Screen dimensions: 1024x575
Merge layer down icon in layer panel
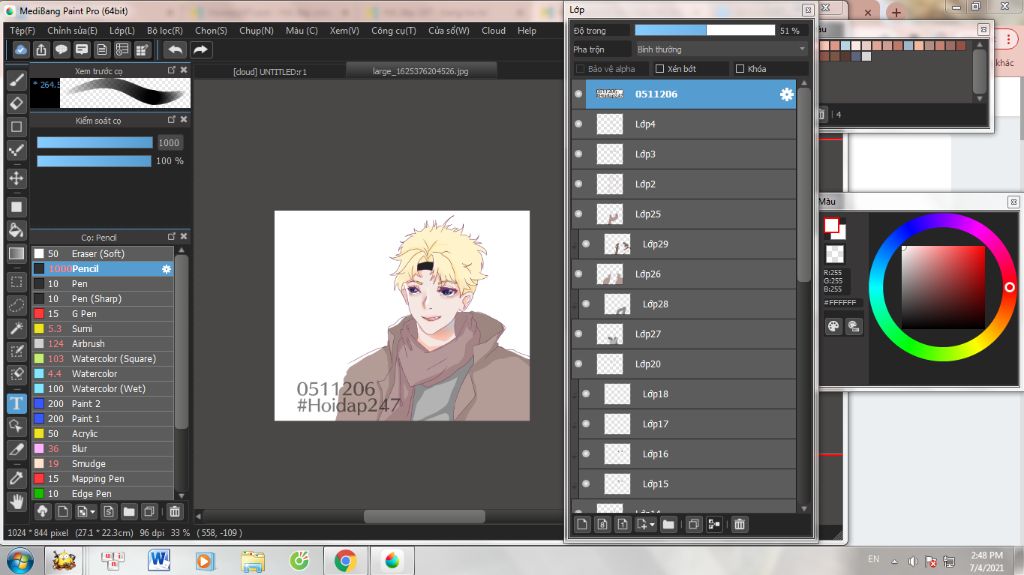714,524
